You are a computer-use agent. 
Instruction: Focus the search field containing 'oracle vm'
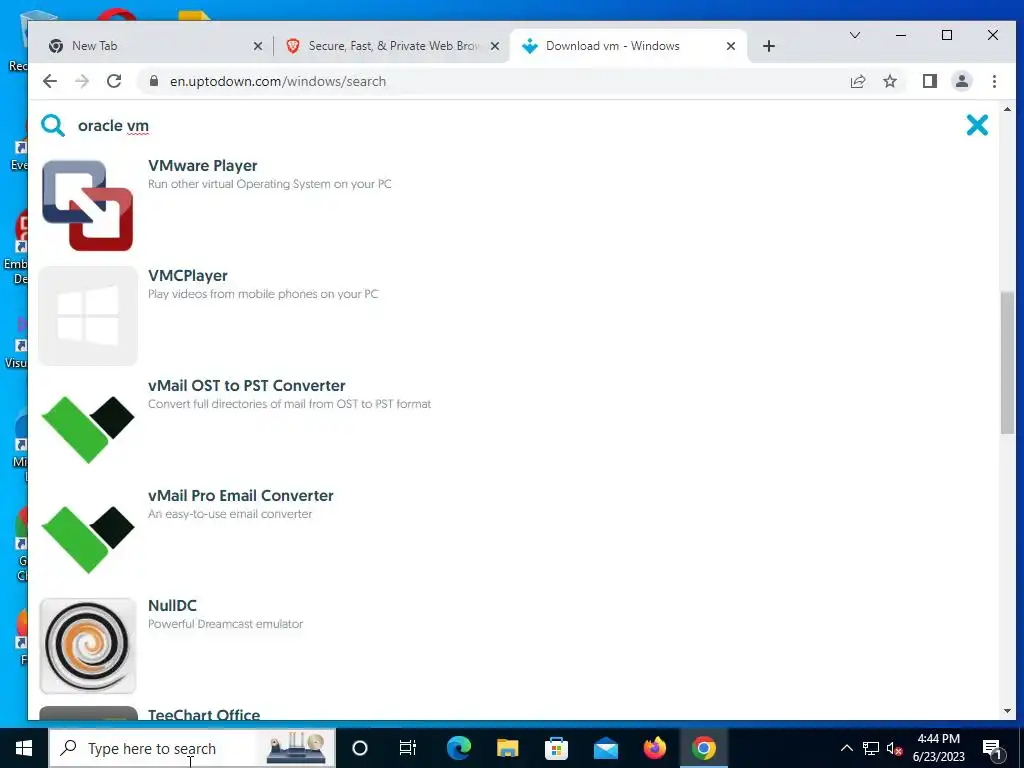pyautogui.click(x=509, y=125)
